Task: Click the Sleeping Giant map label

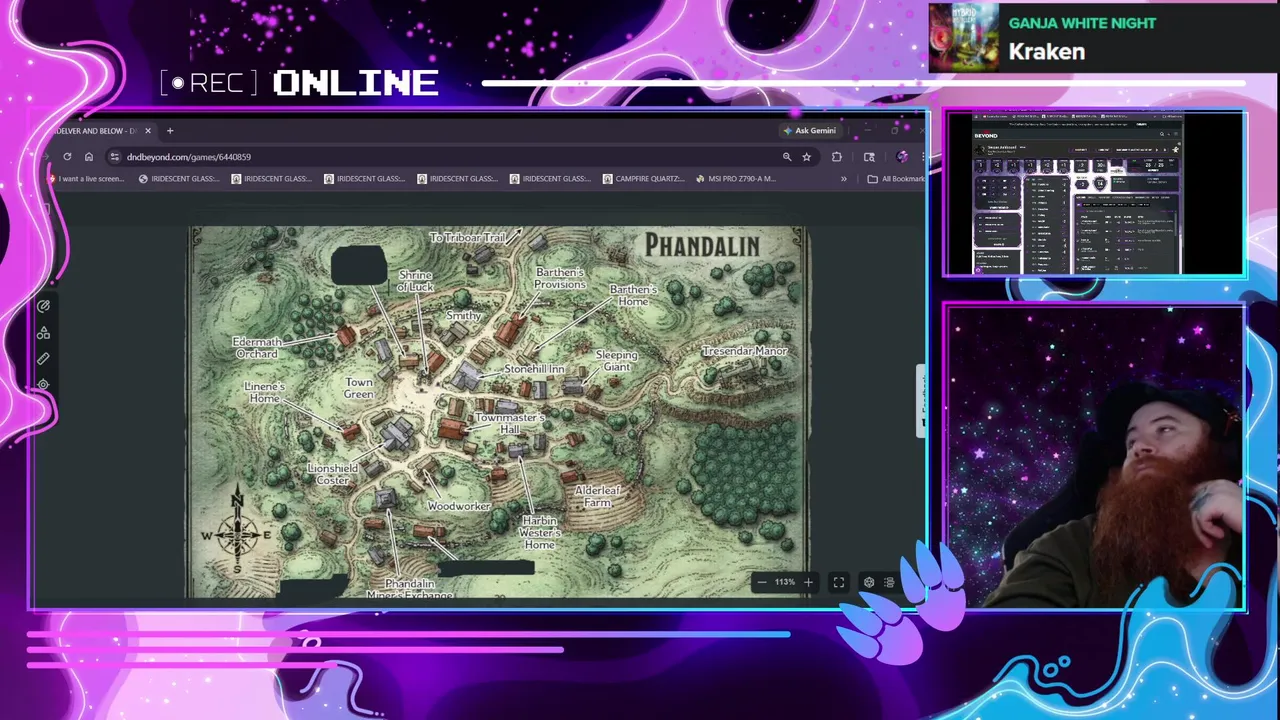Action: 617,361
